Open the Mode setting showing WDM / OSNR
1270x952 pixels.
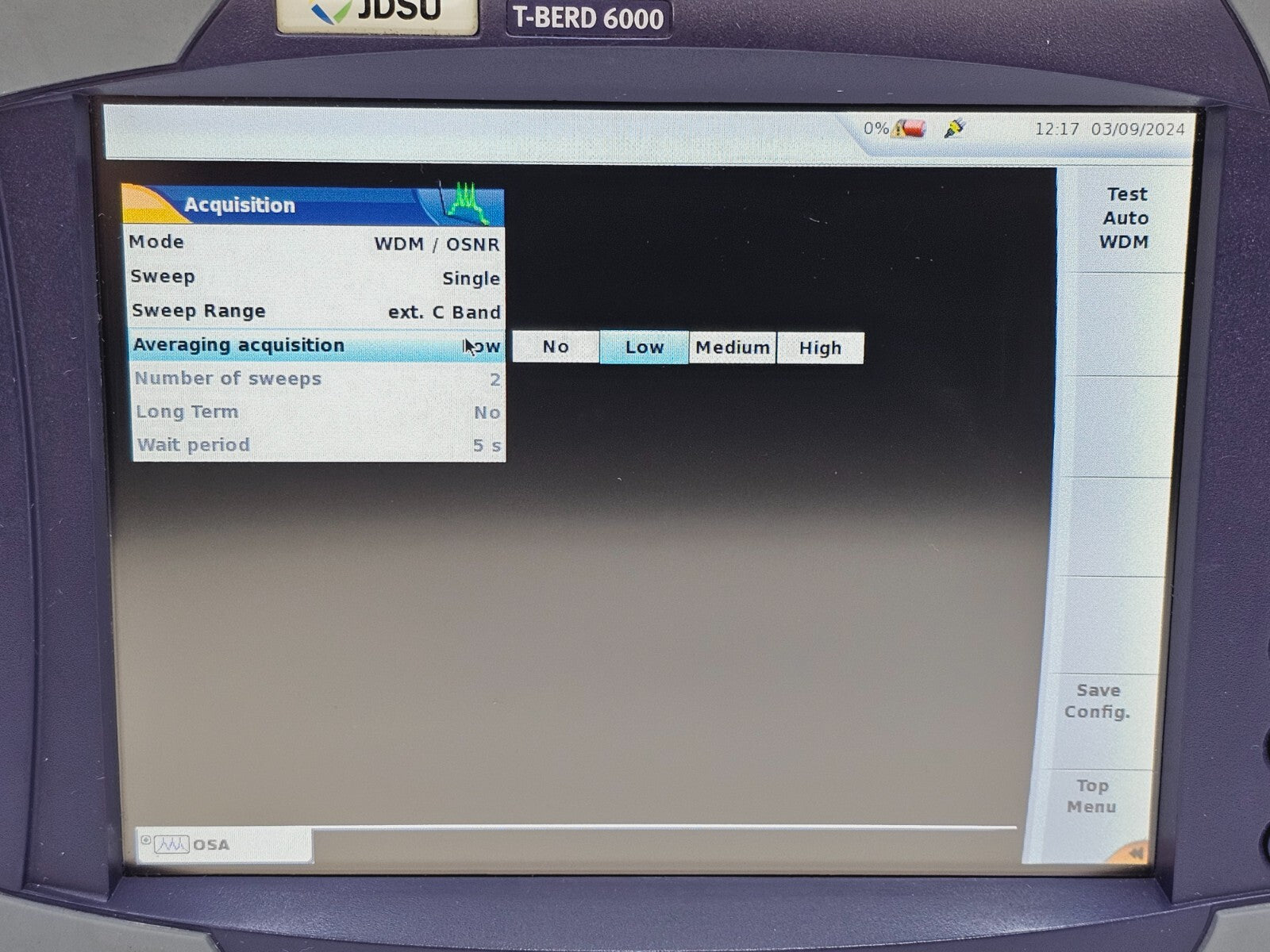pos(317,243)
